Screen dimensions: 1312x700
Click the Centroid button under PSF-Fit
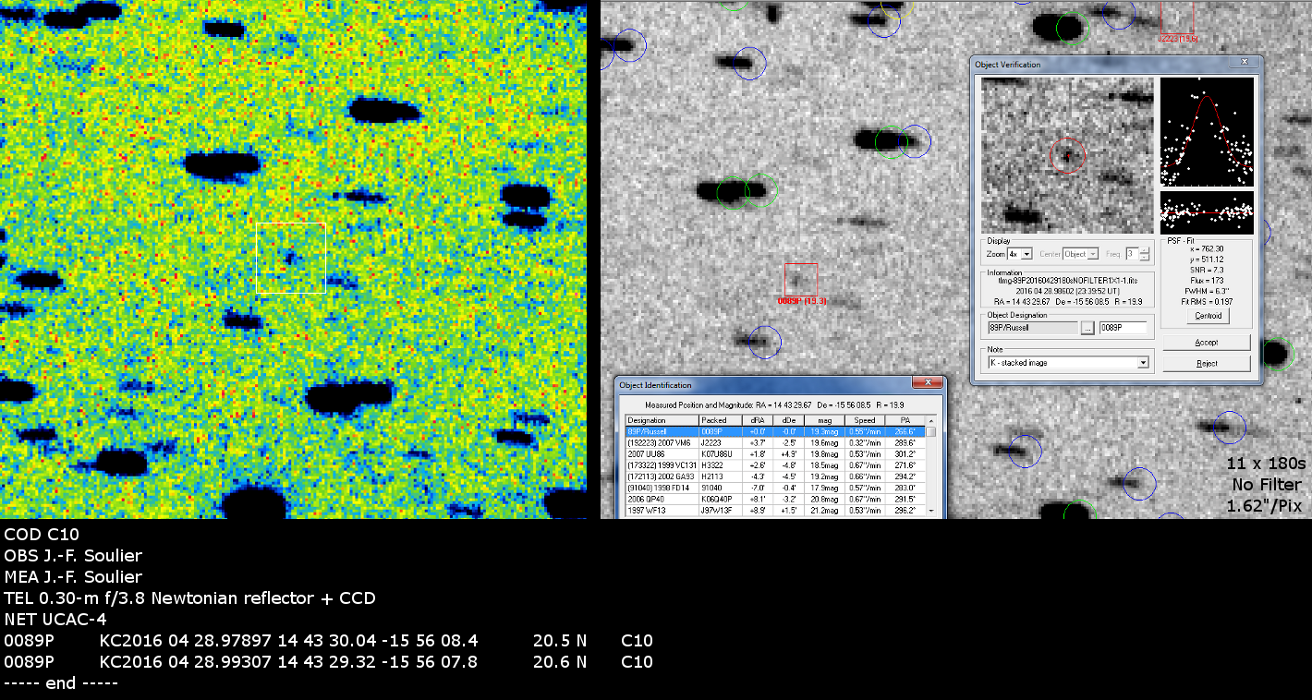pos(1206,316)
